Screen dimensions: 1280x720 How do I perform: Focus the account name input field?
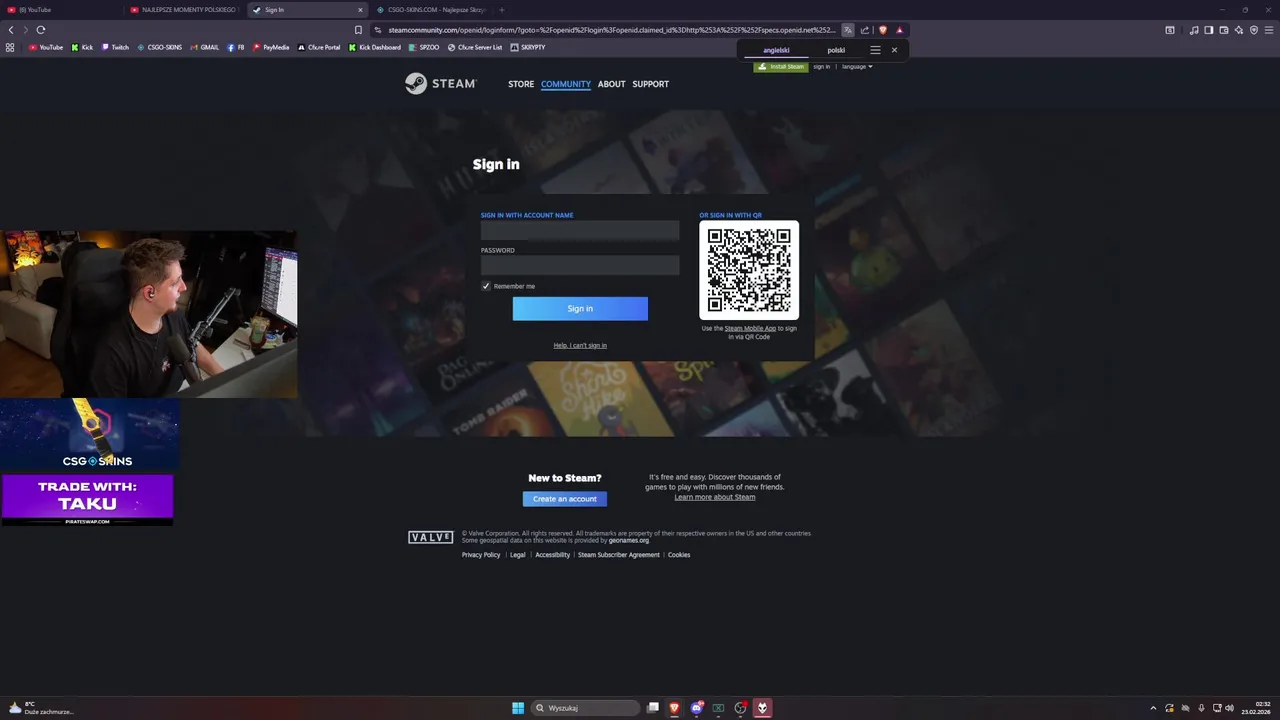[x=580, y=231]
